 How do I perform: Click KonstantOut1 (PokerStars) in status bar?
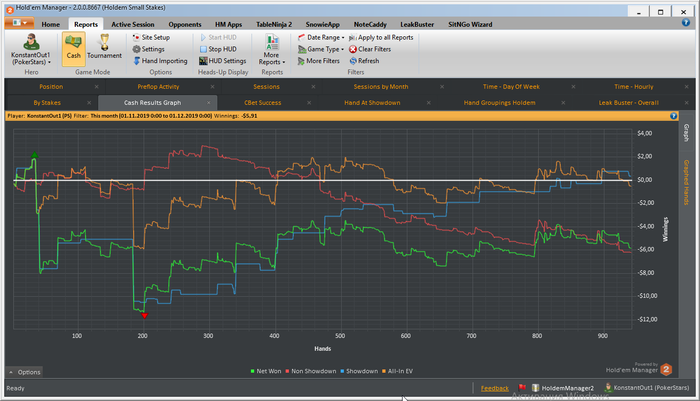[646, 388]
